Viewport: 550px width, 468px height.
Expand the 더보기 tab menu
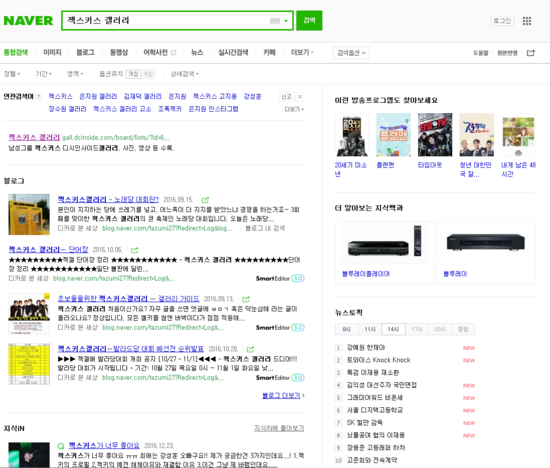tap(302, 53)
